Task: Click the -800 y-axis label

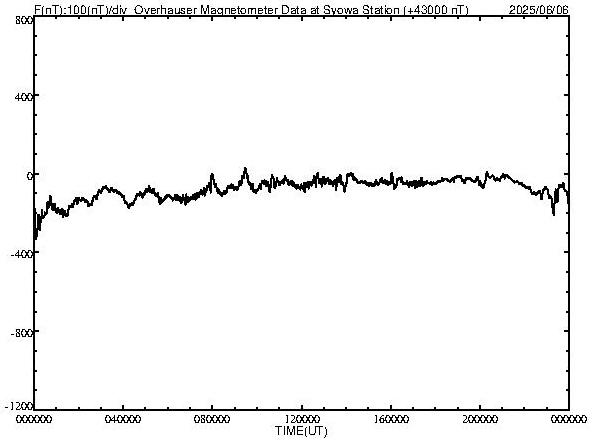Action: point(22,333)
